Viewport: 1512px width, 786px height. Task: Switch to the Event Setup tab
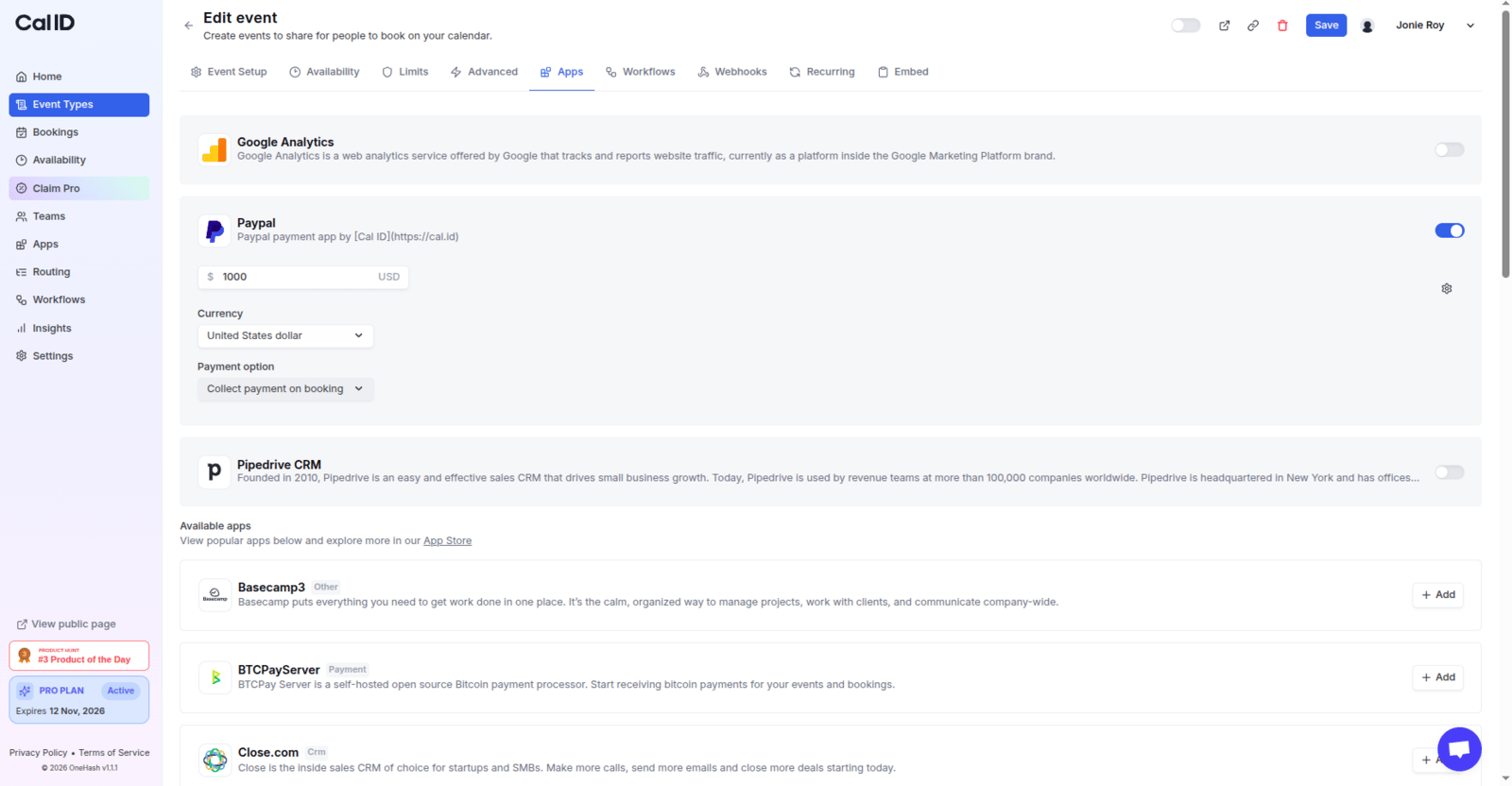pos(229,72)
